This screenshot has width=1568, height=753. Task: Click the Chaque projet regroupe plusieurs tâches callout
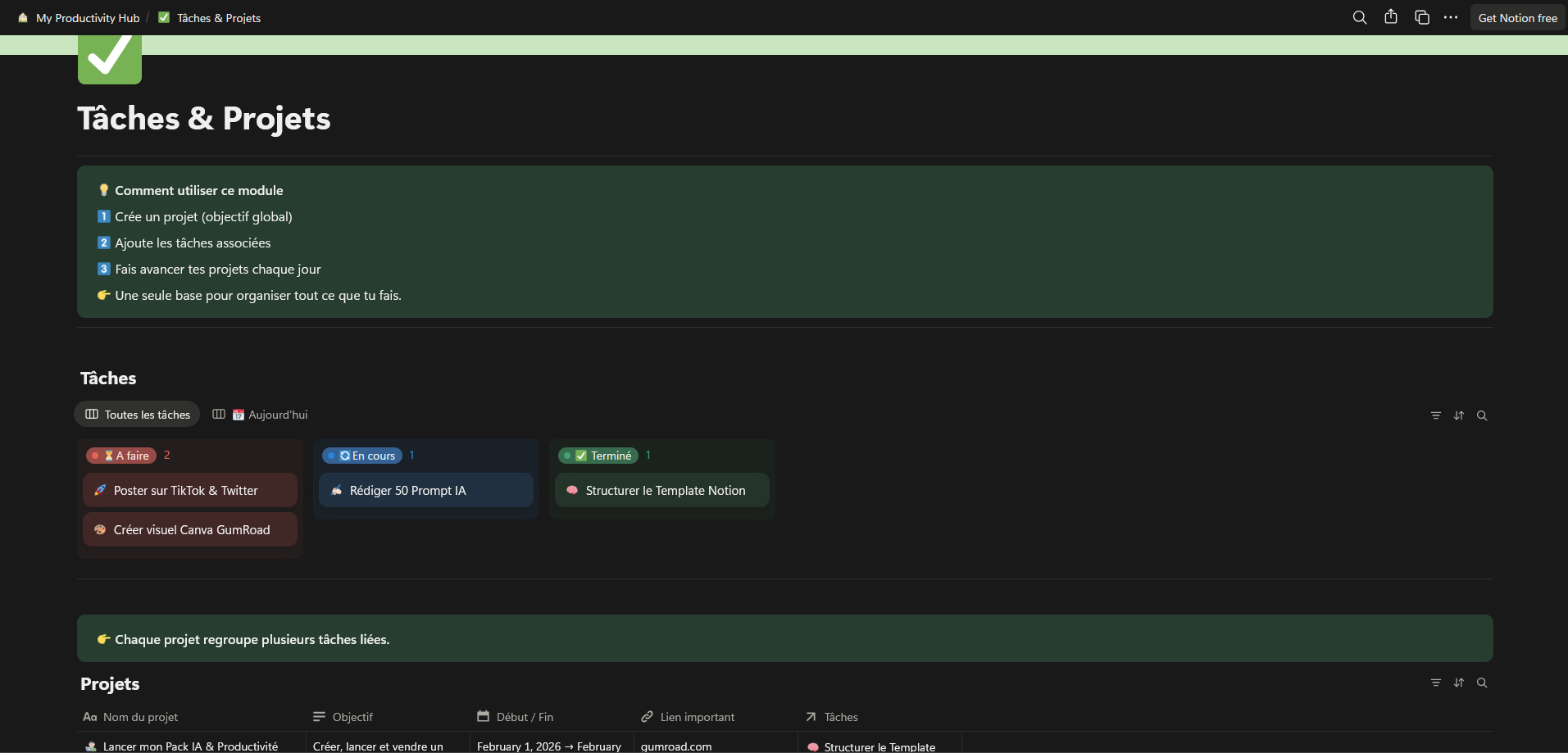point(785,638)
